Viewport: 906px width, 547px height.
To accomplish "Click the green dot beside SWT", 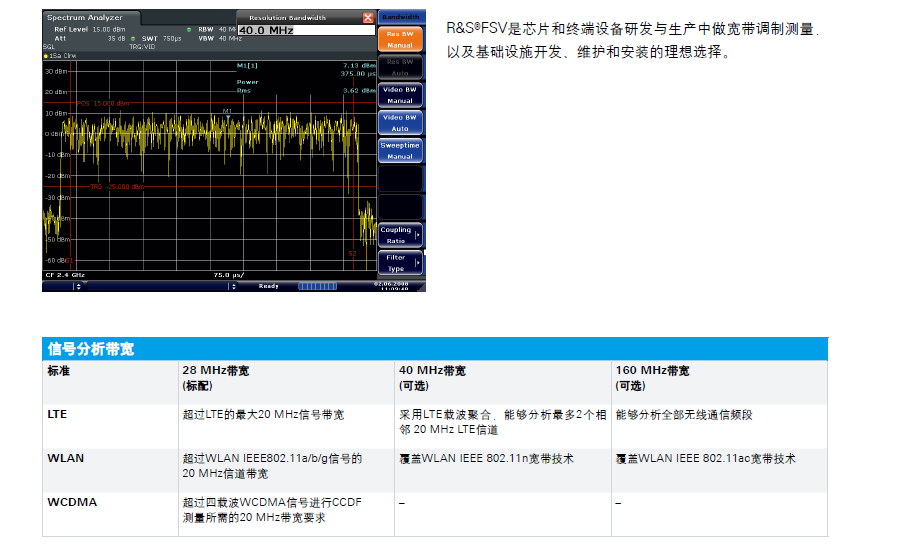I will pos(133,39).
